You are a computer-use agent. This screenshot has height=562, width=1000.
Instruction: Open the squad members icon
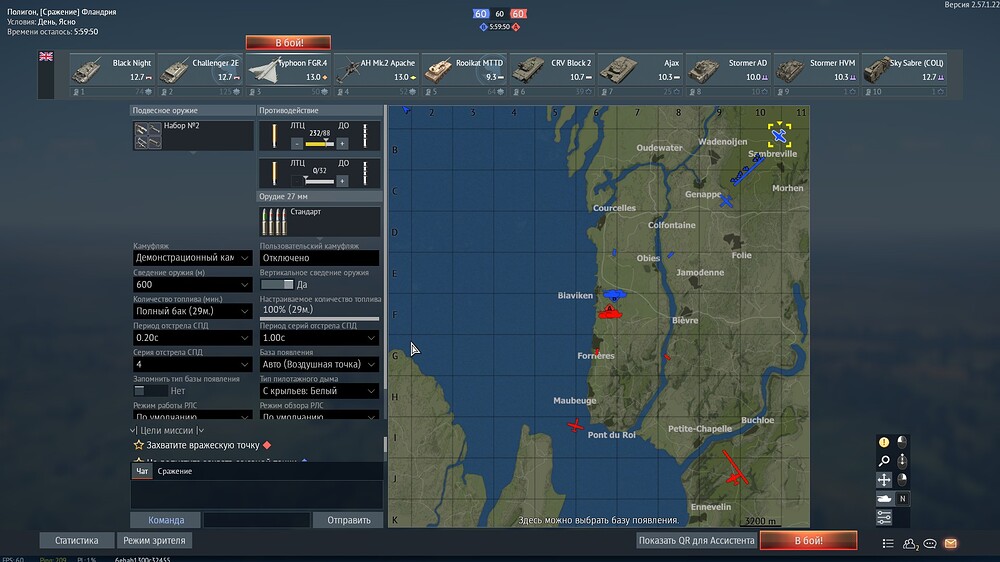[910, 544]
